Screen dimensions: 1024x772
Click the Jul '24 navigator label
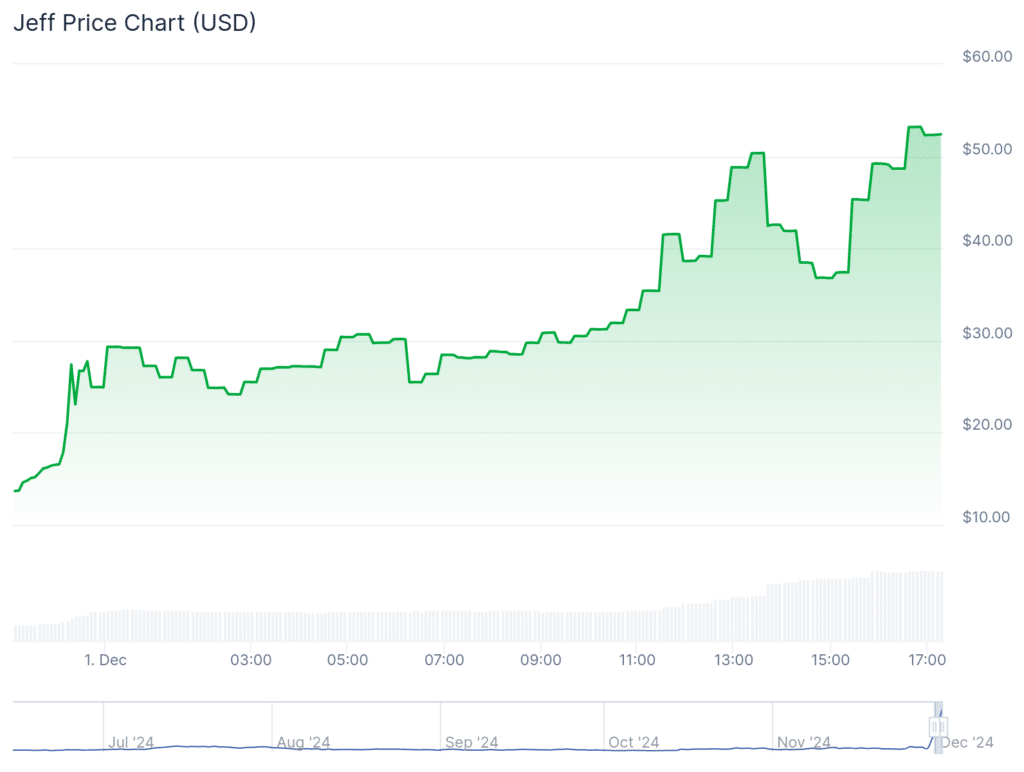tap(131, 742)
